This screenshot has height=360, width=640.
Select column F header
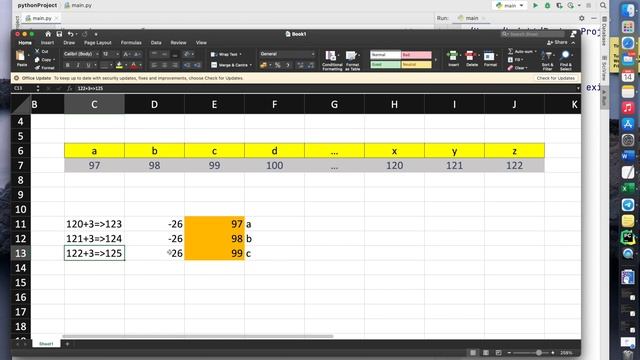(274, 104)
